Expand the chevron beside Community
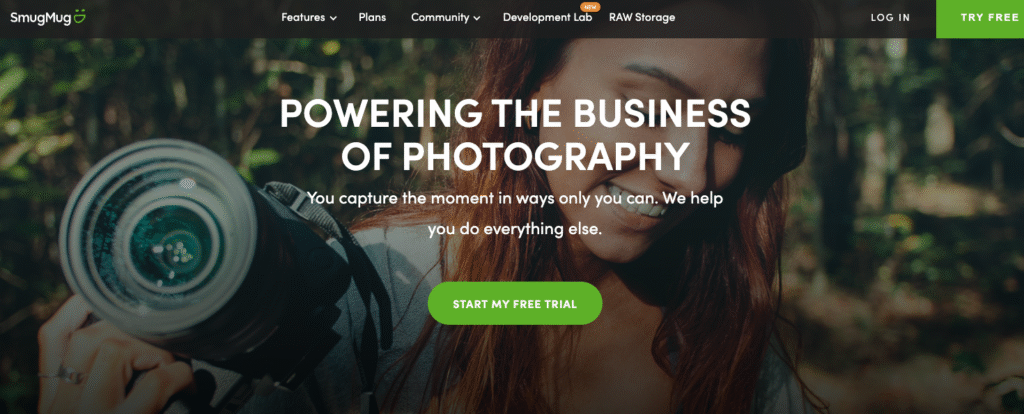Viewport: 1024px width, 414px height. tap(476, 18)
